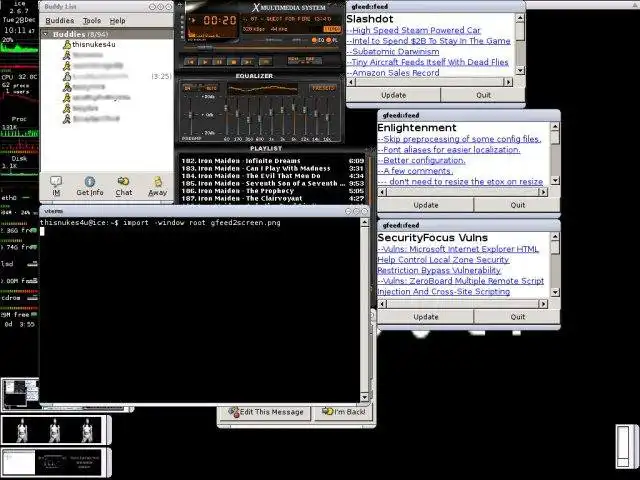Click the XMMS volume slider
Viewport: 640px width, 480px height.
click(274, 40)
